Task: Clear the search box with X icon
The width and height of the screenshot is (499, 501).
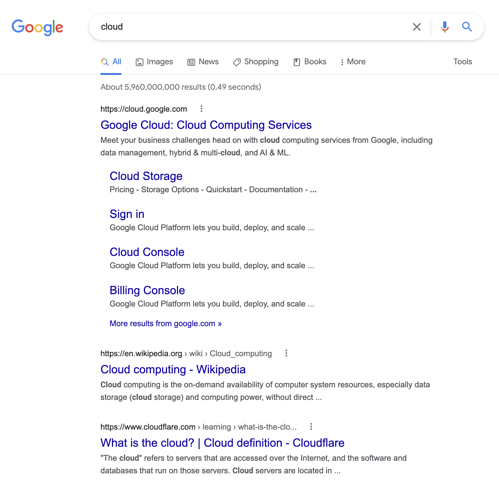Action: [417, 27]
